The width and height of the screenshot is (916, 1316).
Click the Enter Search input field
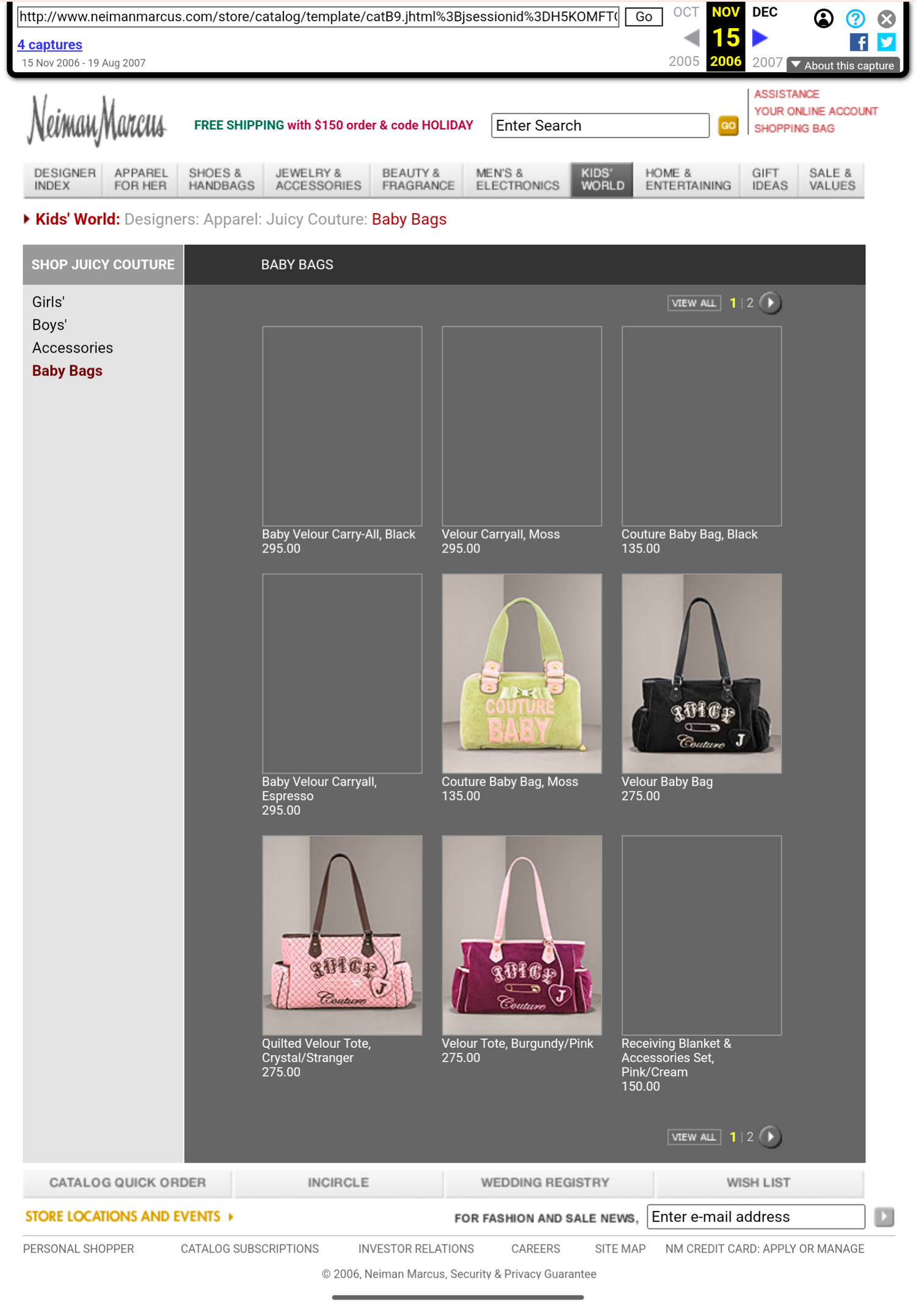600,125
